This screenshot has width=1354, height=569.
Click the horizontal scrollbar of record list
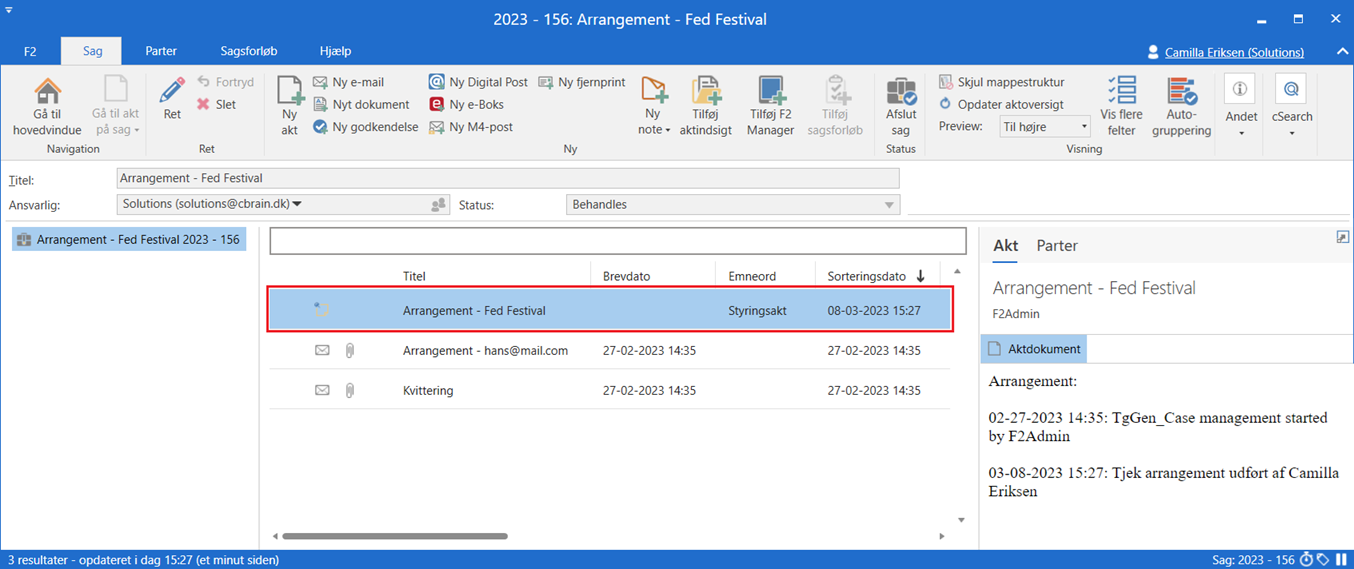394,536
